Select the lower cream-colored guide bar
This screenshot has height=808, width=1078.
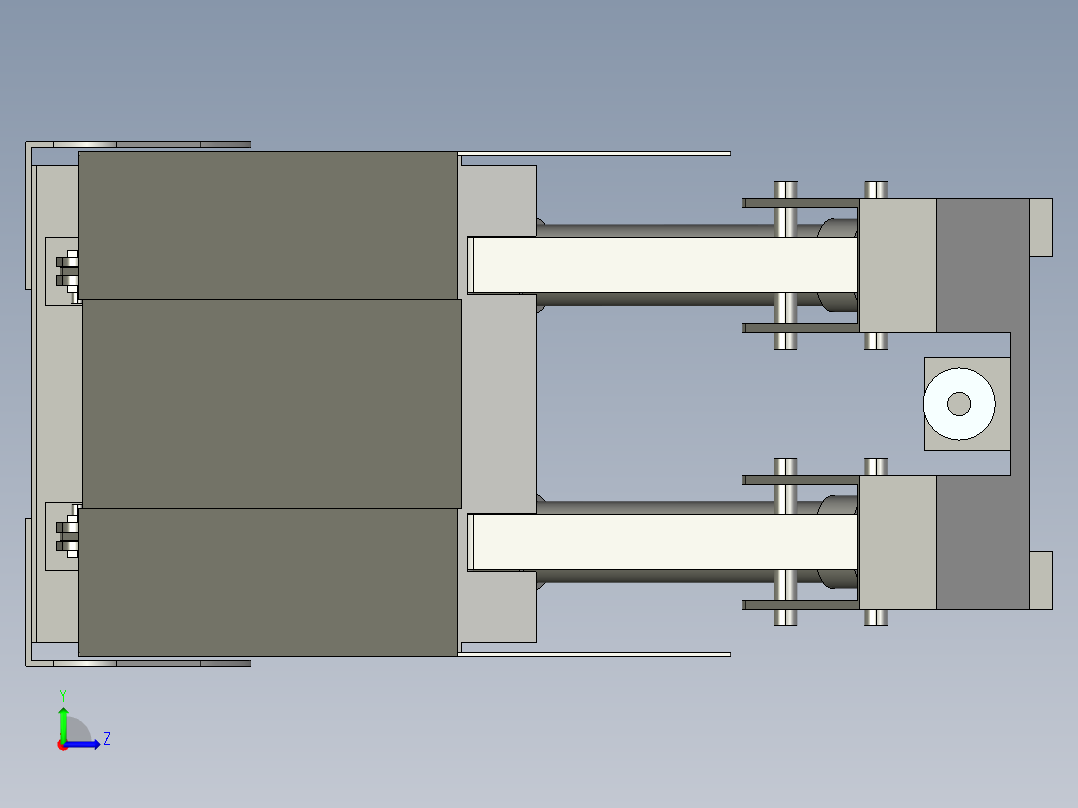(662, 542)
